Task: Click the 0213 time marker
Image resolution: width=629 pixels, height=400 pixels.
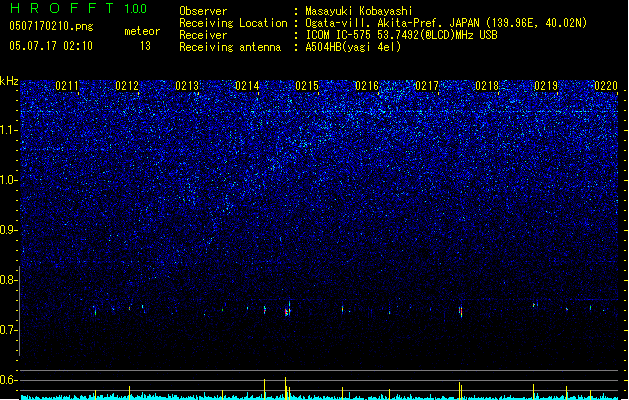Action: coord(187,86)
